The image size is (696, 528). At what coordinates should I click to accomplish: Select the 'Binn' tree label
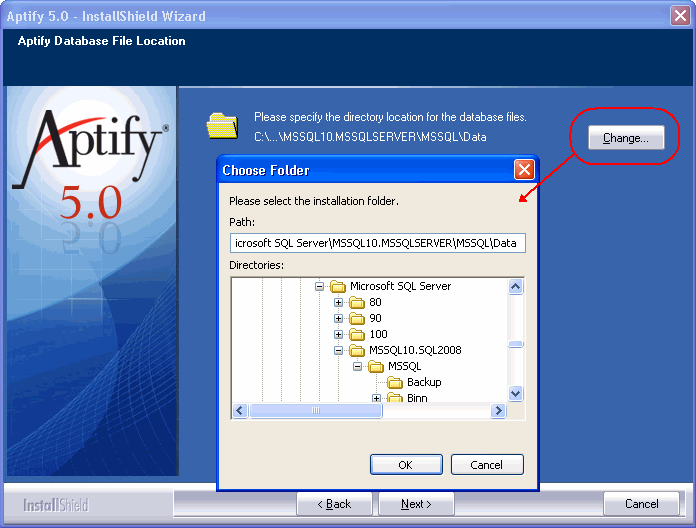click(417, 398)
